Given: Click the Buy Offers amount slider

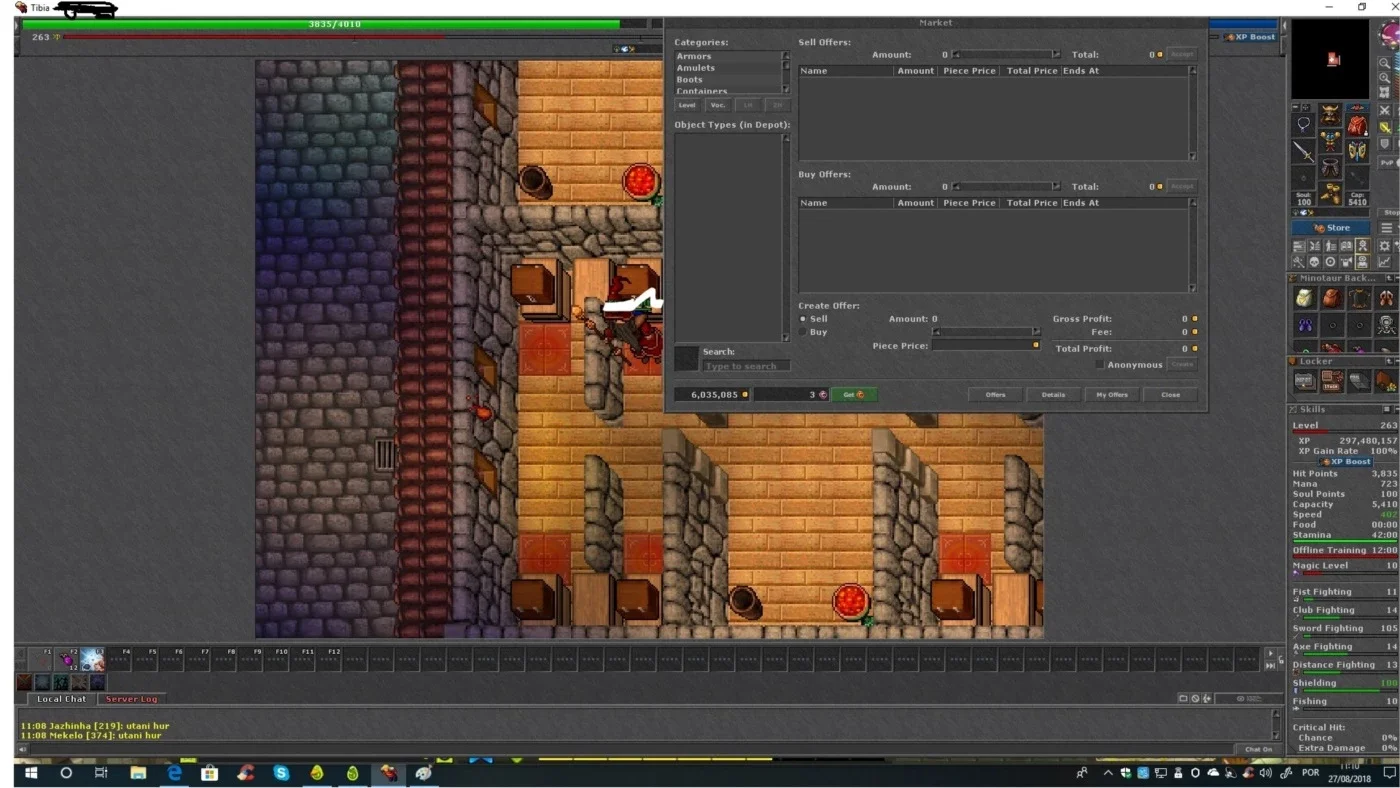Looking at the screenshot, I should click(x=1006, y=187).
